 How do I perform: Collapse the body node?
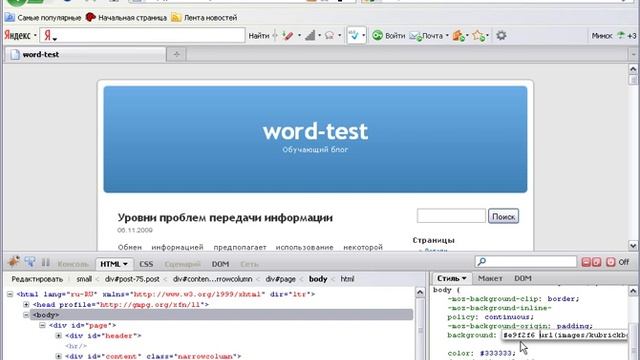[26, 315]
